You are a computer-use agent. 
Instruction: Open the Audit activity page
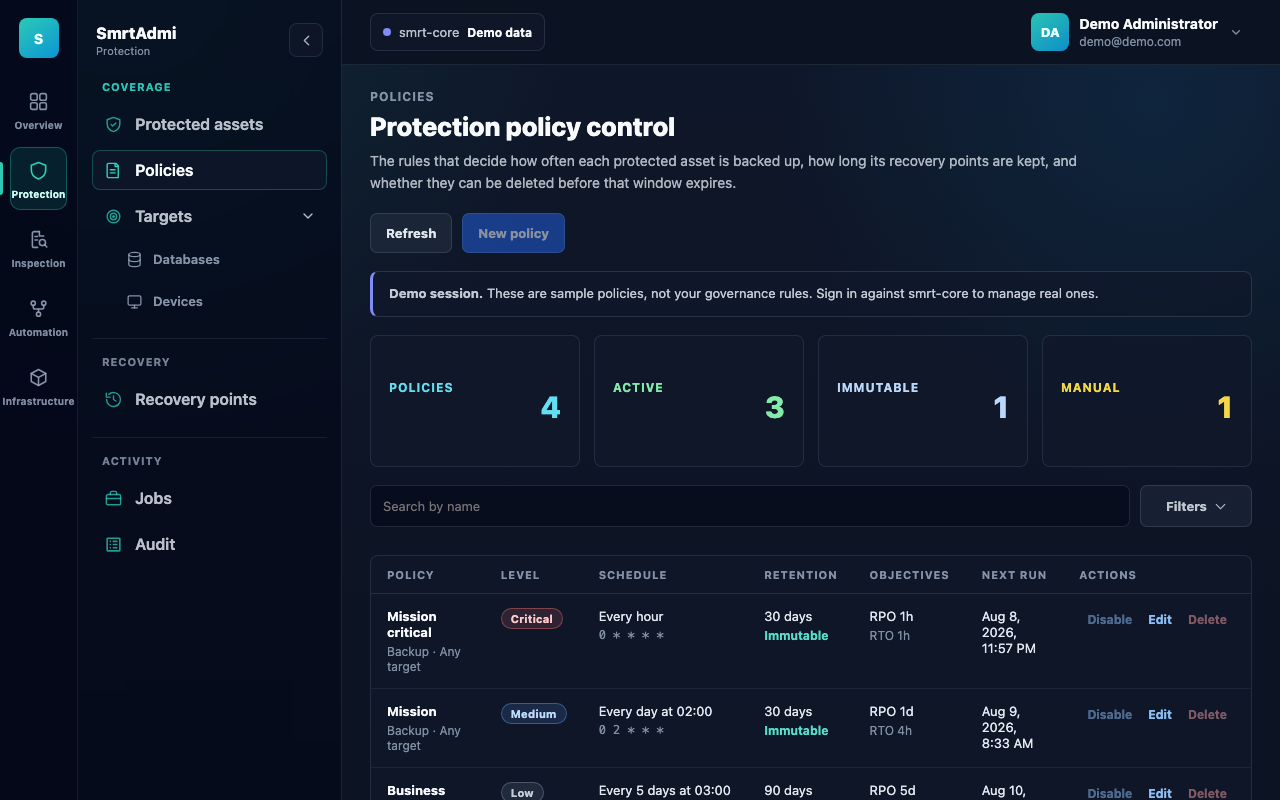[209, 545]
